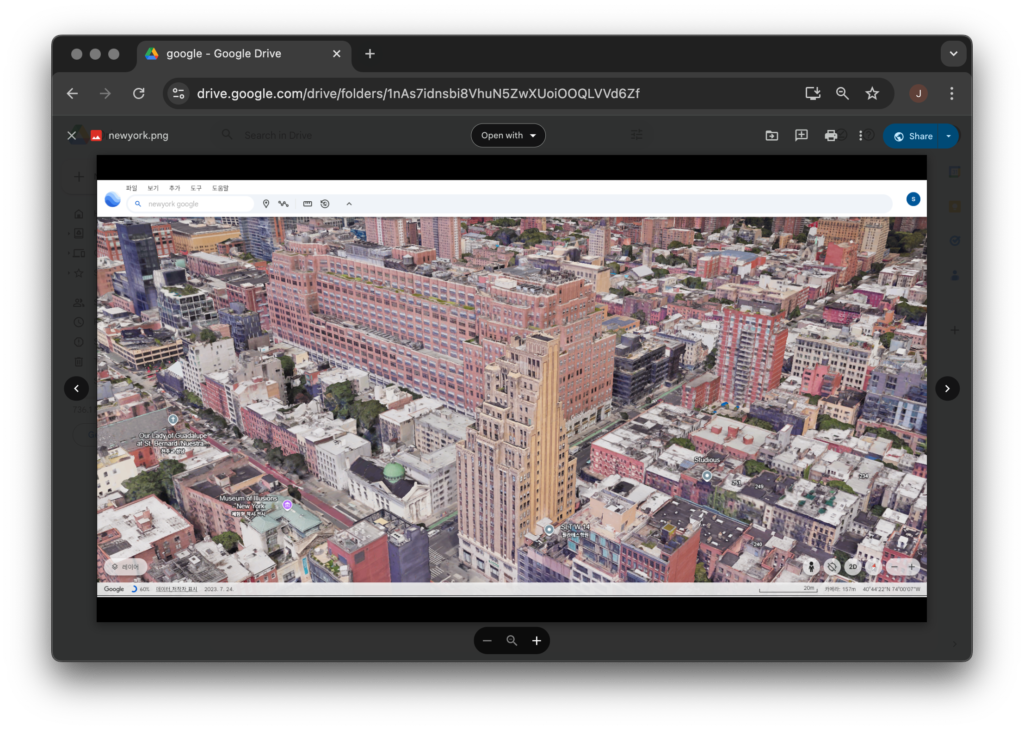Image resolution: width=1024 pixels, height=730 pixels.
Task: Zoom out of the image preview
Action: [487, 641]
